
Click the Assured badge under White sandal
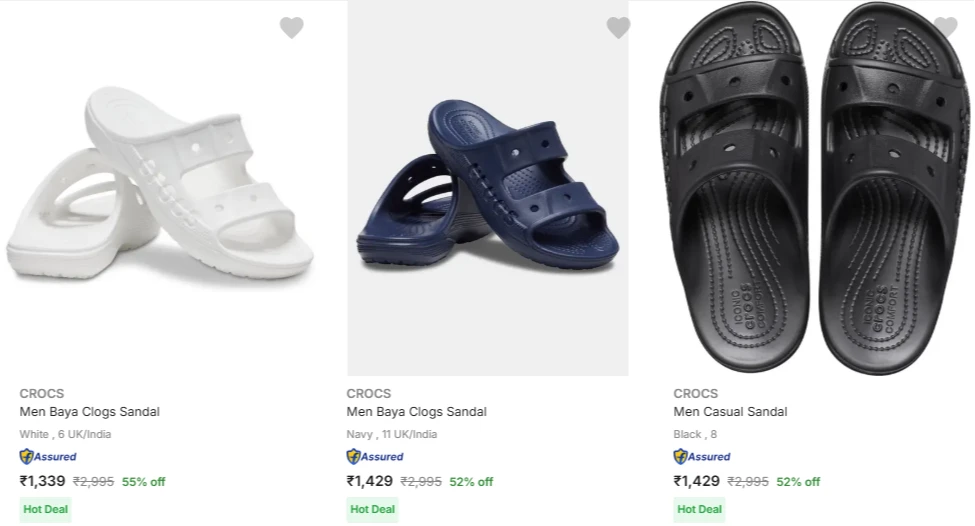48,457
